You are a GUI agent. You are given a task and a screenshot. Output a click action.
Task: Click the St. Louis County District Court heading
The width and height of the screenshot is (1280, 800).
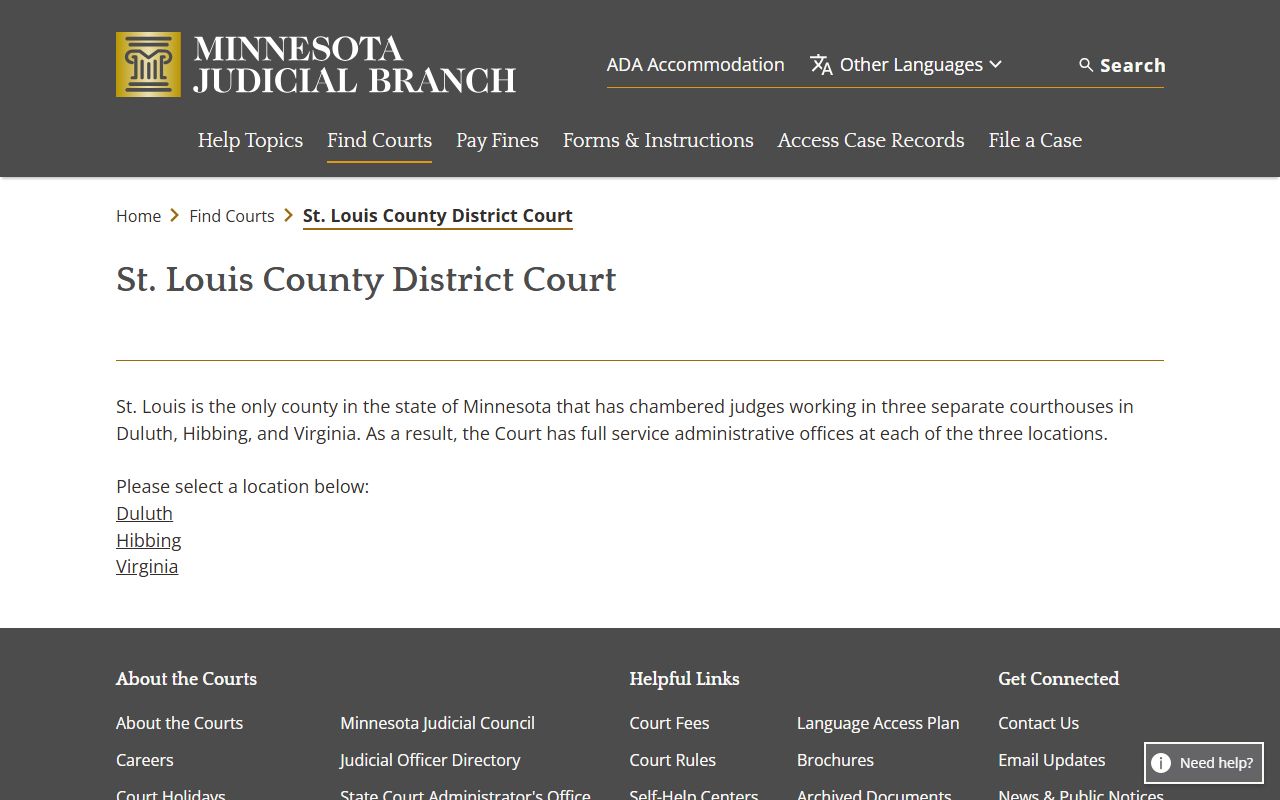366,280
